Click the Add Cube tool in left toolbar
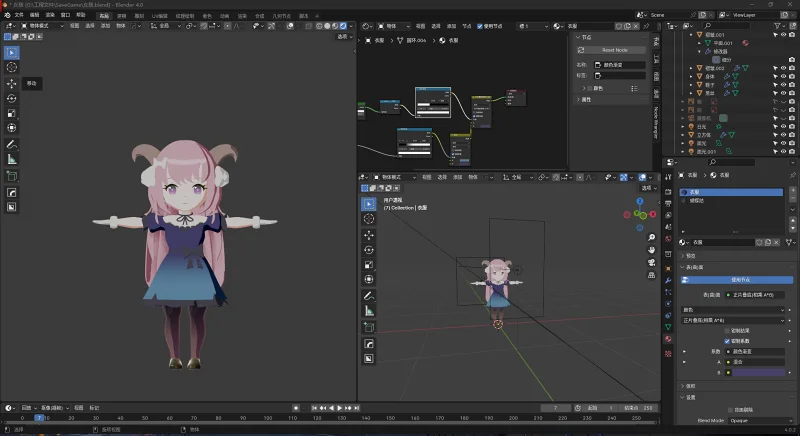The image size is (800, 436). click(12, 176)
